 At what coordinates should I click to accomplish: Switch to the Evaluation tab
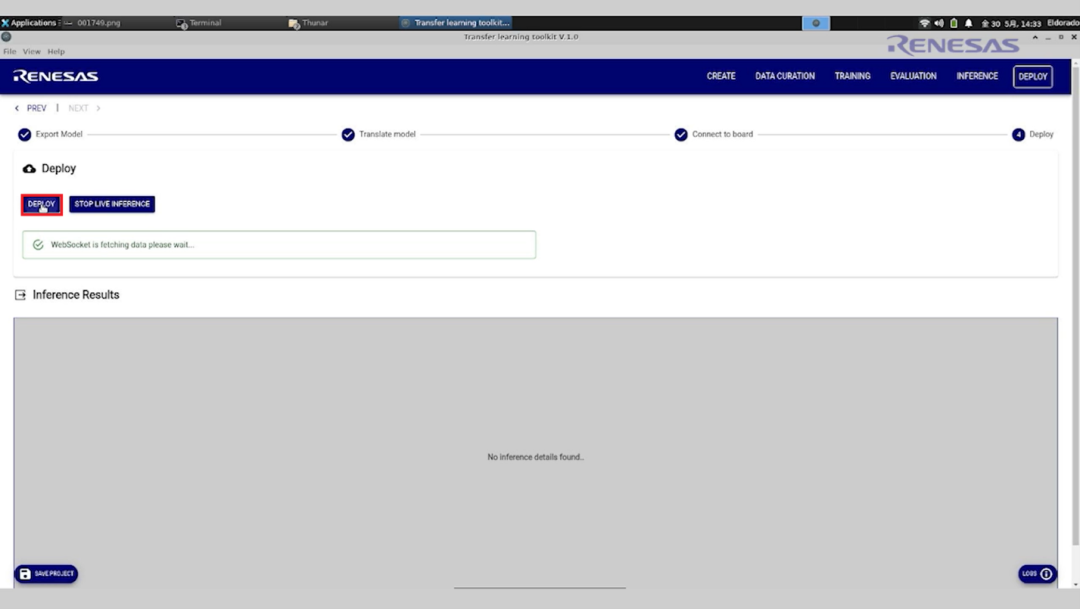tap(913, 76)
